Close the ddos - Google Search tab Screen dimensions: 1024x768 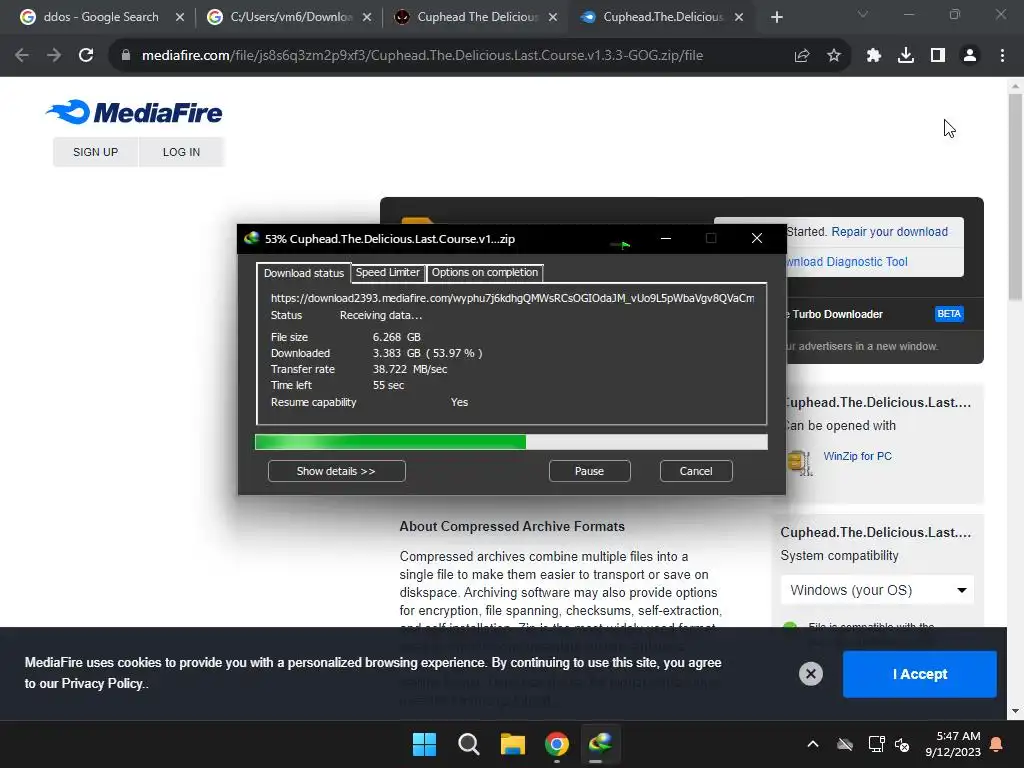[x=180, y=17]
